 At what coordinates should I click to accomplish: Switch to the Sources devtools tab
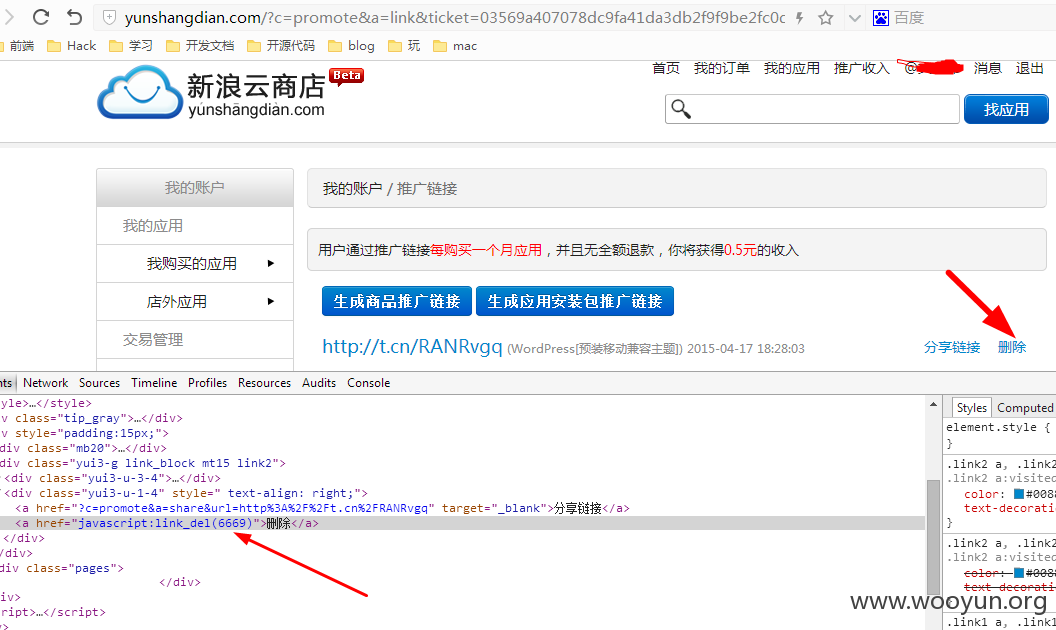pyautogui.click(x=99, y=383)
